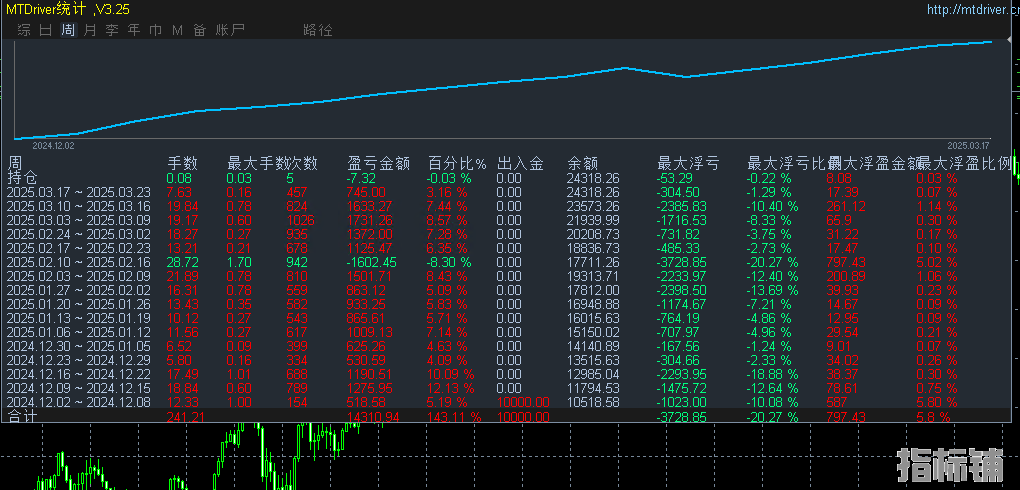Click the position floating loss -53.29
Viewport: 1020px width, 490px height.
pos(675,178)
